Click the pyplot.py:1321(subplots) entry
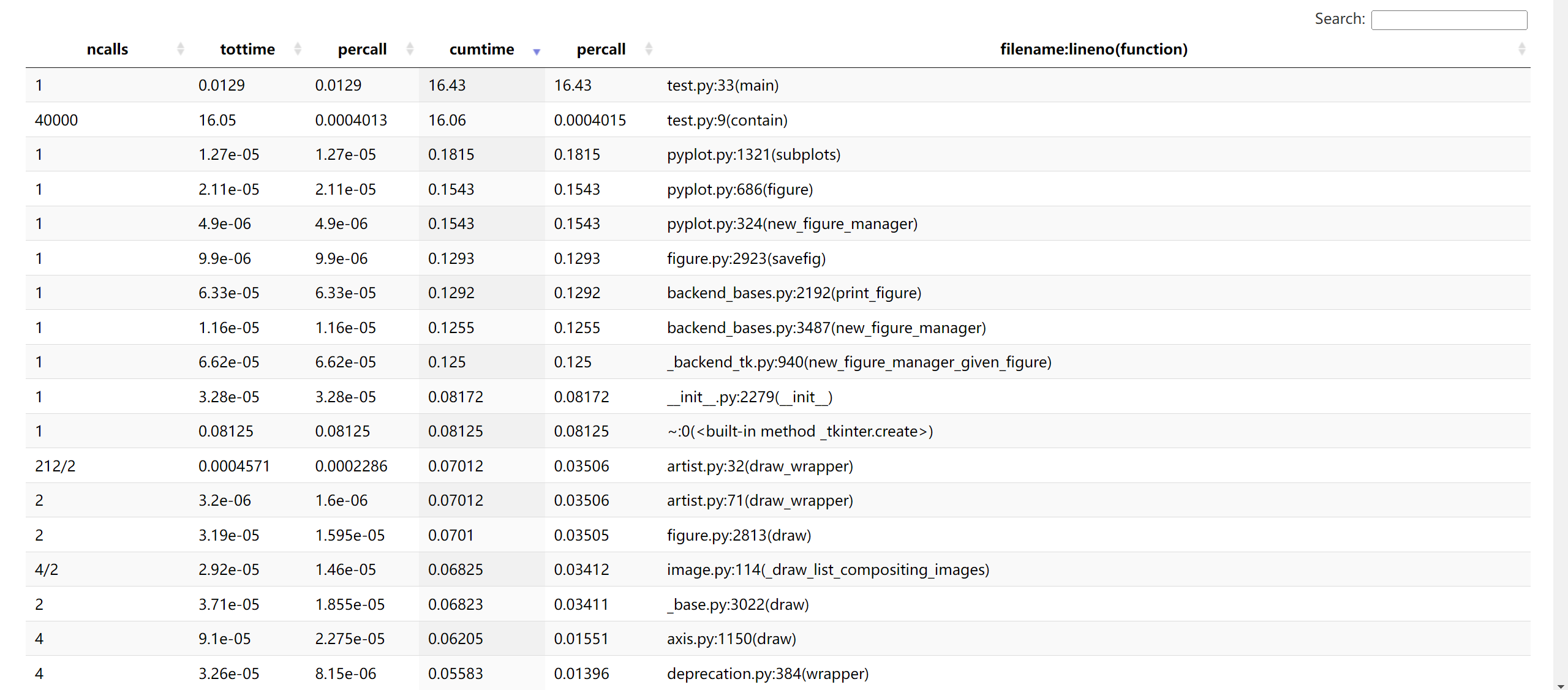This screenshot has height=690, width=1568. point(753,154)
